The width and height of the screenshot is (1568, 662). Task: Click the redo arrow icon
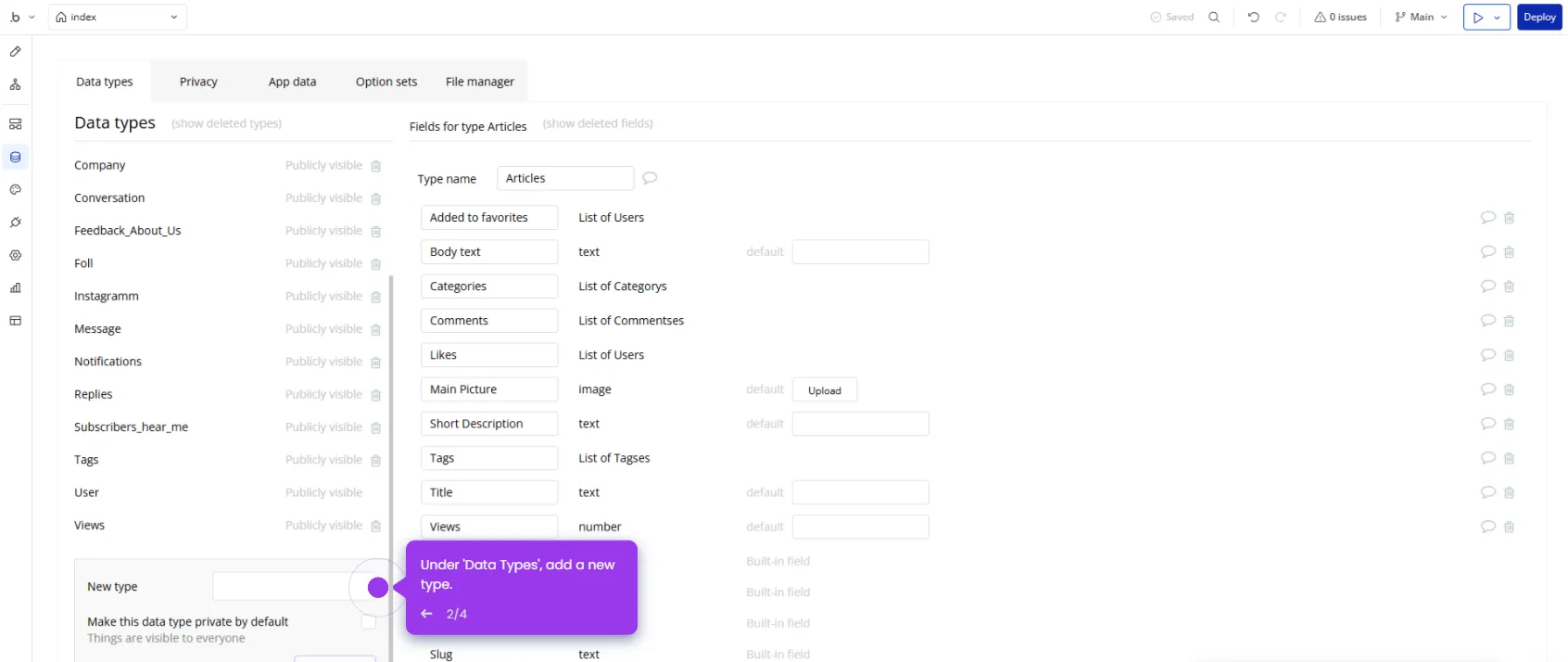1281,17
